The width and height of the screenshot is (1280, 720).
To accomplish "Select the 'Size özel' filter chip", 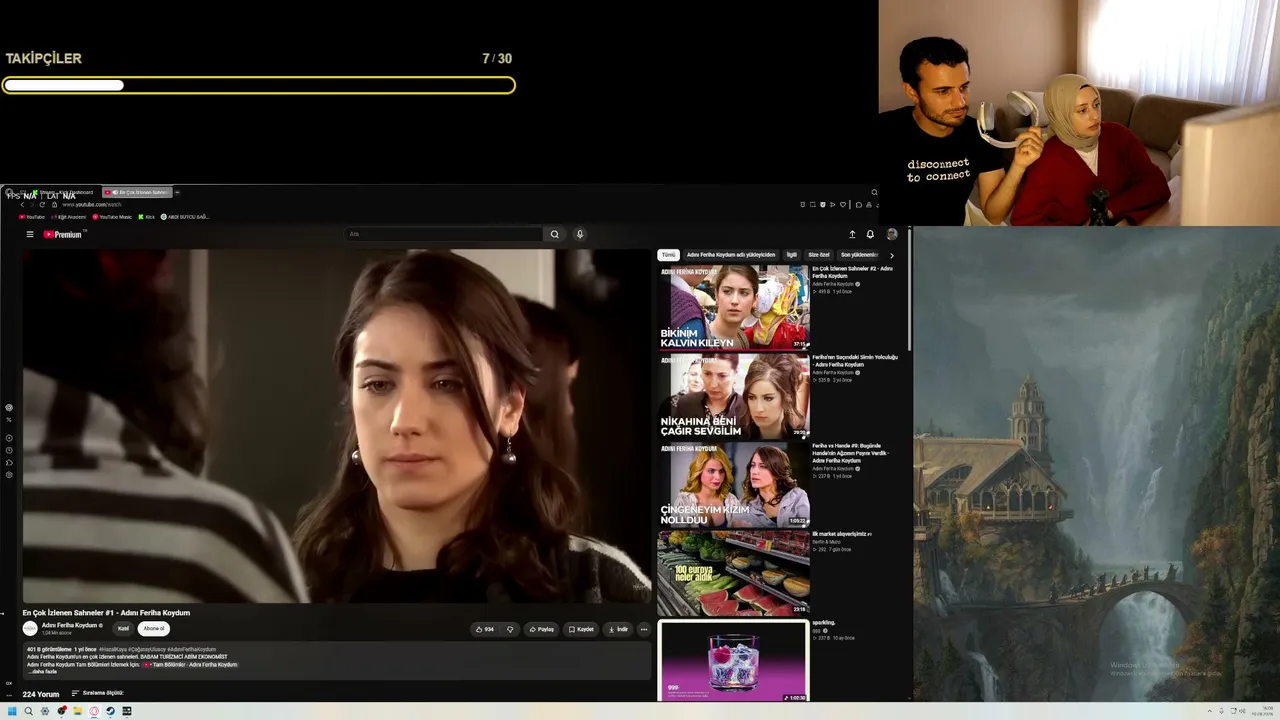I will pyautogui.click(x=819, y=255).
